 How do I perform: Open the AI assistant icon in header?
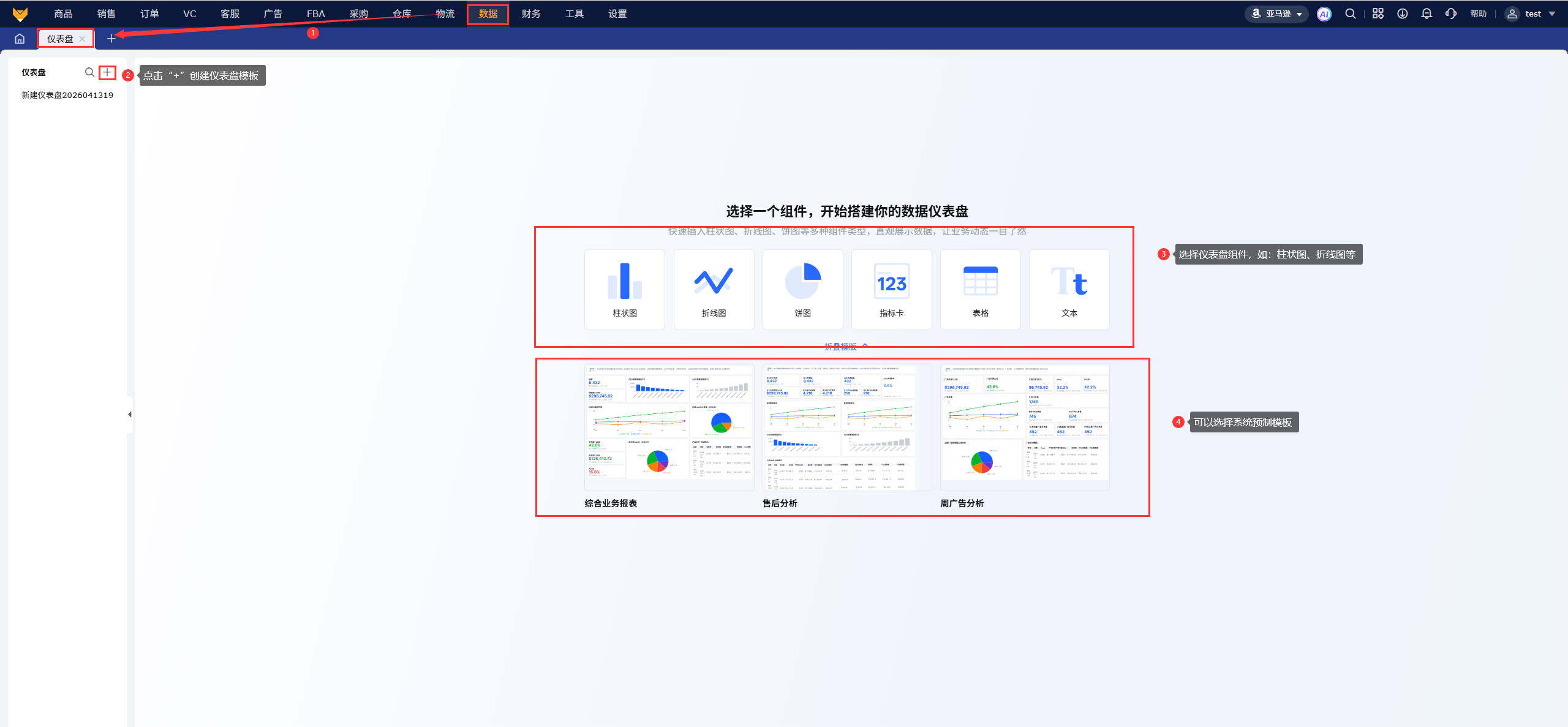(x=1324, y=14)
